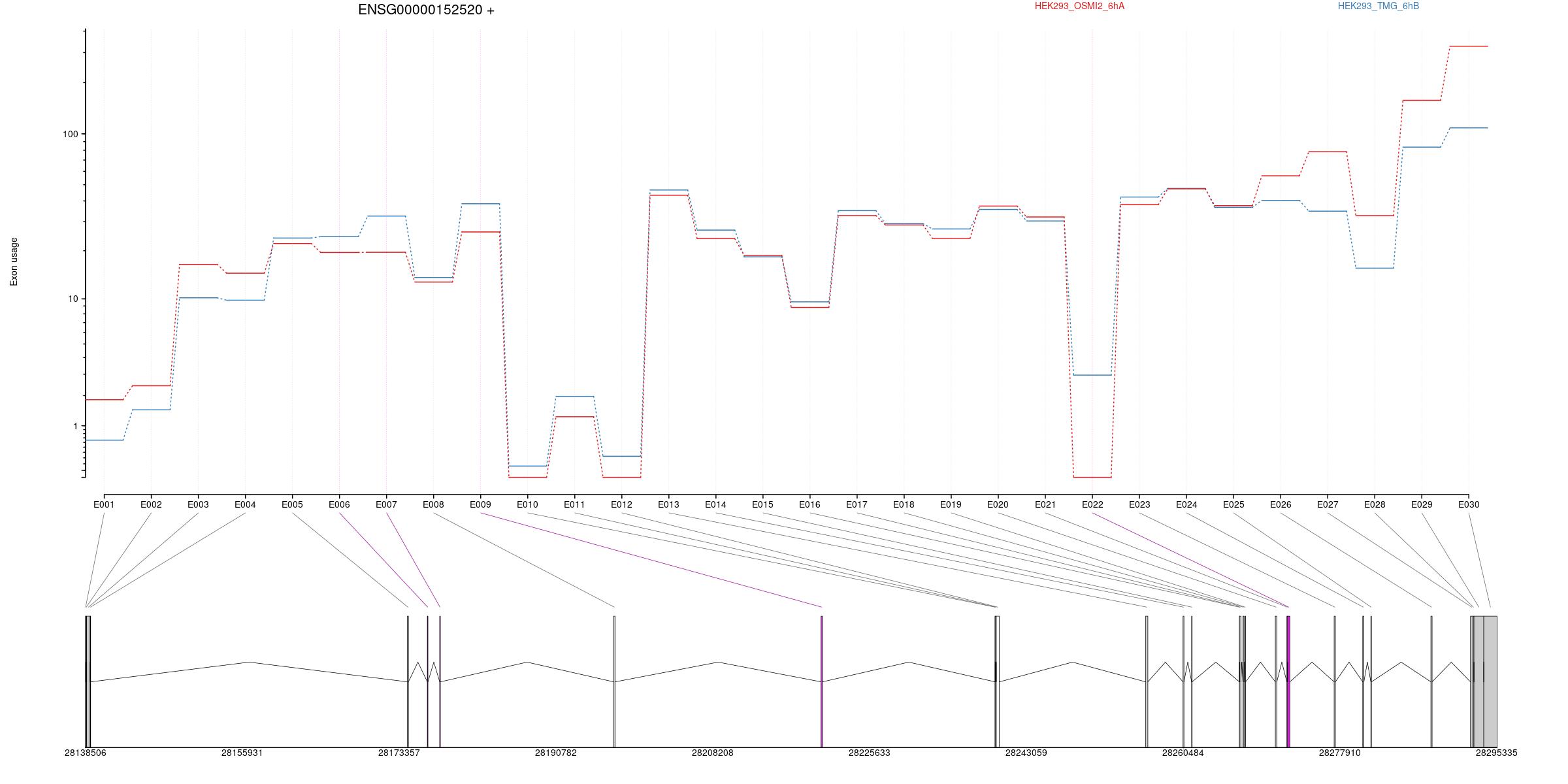Viewport: 1568px width, 784px height.
Task: Click the y-axis tick label 100
Action: (70, 134)
